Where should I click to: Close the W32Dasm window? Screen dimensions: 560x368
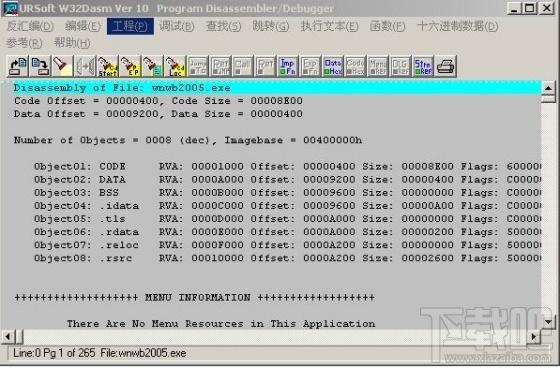click(x=547, y=8)
